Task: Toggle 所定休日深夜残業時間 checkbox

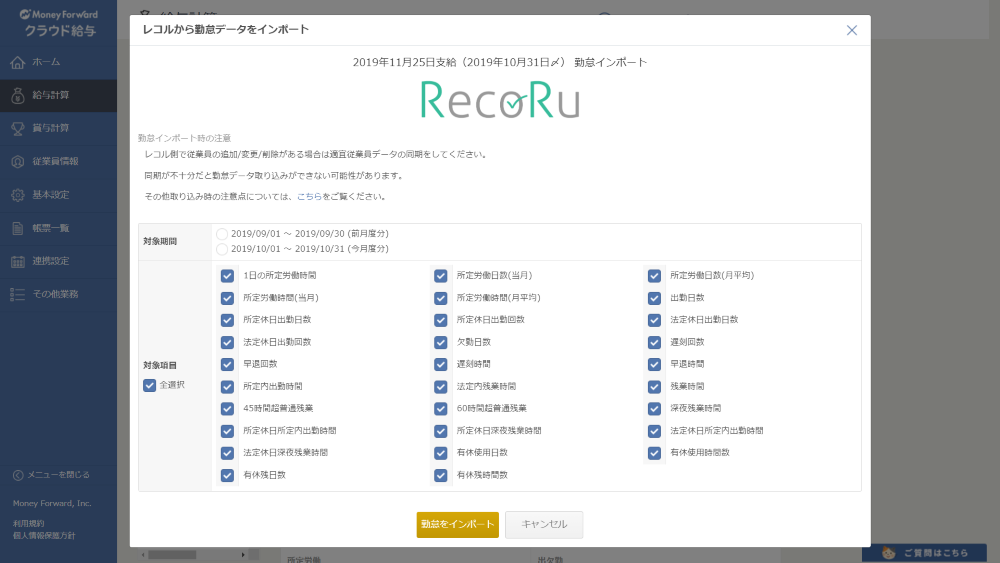Action: [441, 431]
